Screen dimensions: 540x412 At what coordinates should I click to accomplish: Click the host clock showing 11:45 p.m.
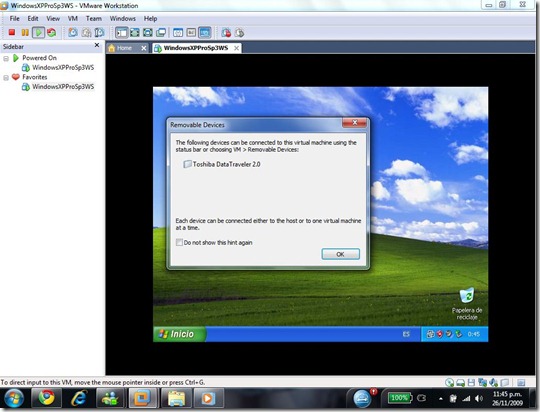(x=507, y=399)
